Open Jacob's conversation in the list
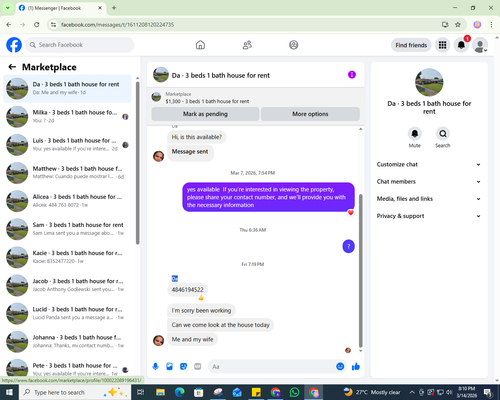500x400 pixels. [x=67, y=285]
